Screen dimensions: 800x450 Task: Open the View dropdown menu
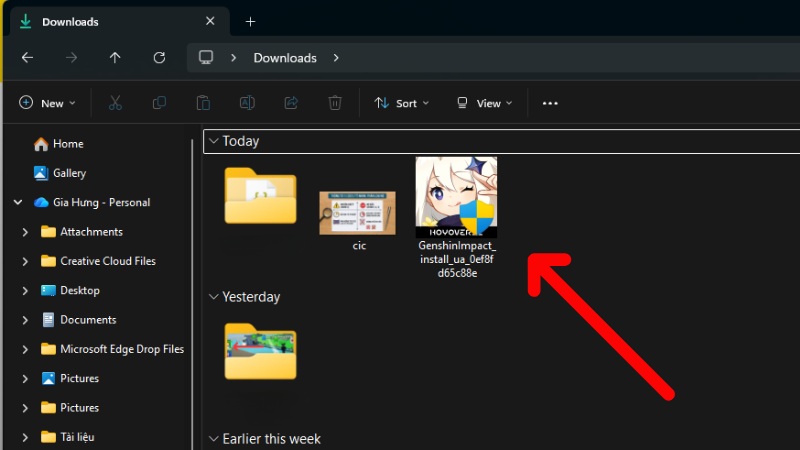(x=484, y=103)
